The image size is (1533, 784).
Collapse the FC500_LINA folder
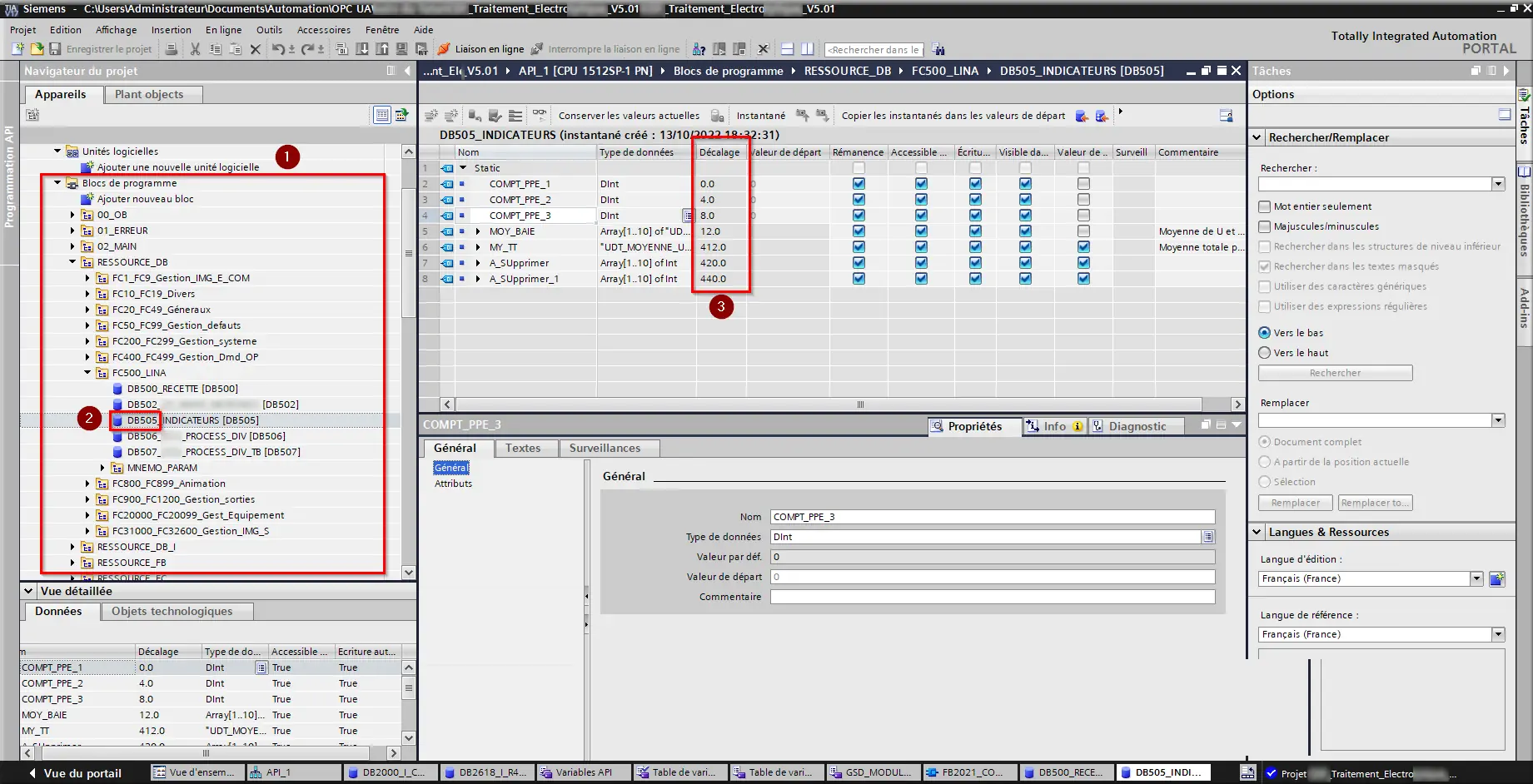click(87, 373)
